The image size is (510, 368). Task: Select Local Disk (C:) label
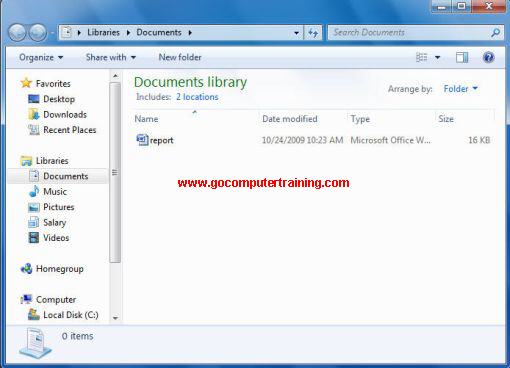pos(71,315)
